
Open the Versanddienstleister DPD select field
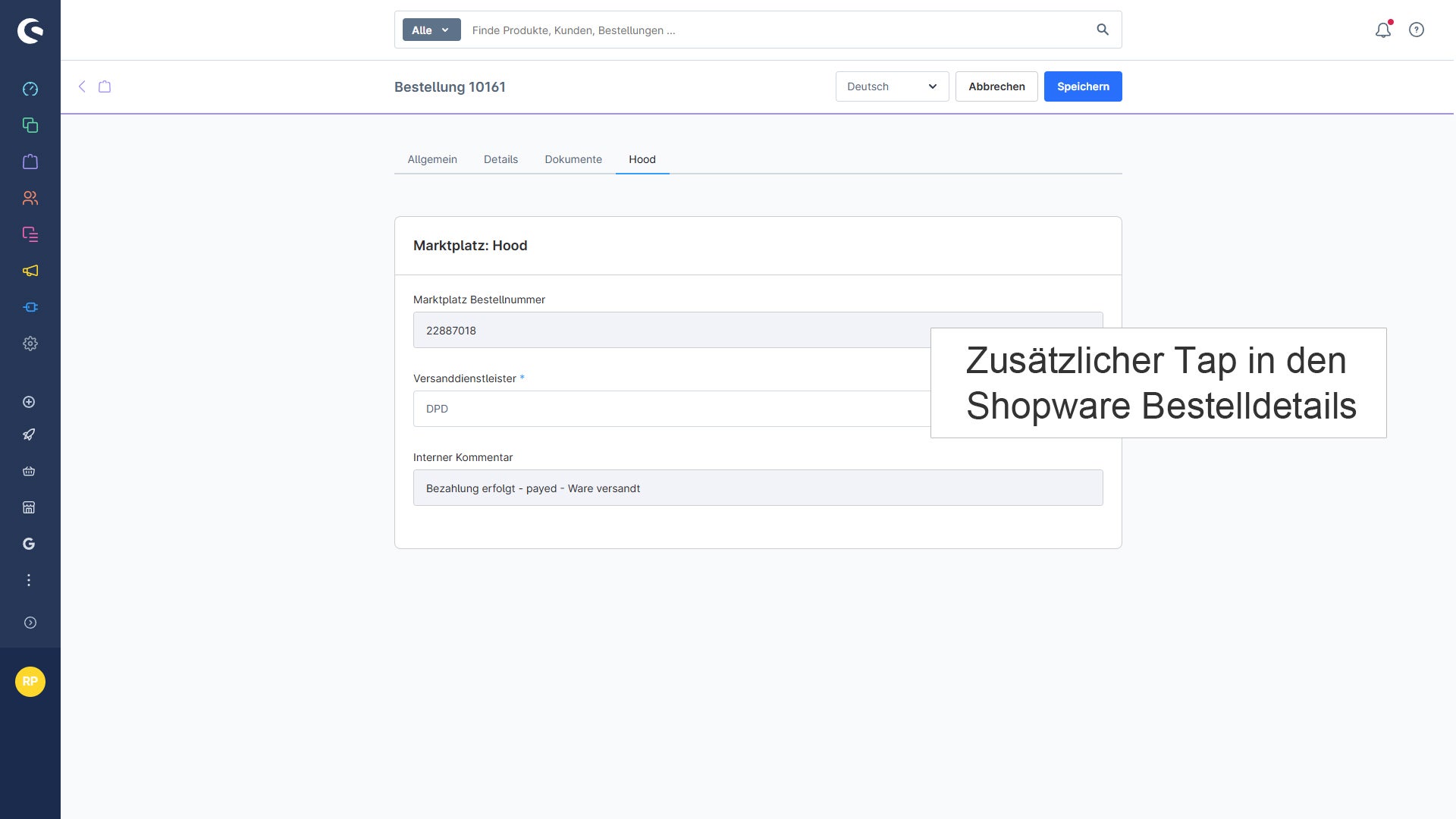672,409
